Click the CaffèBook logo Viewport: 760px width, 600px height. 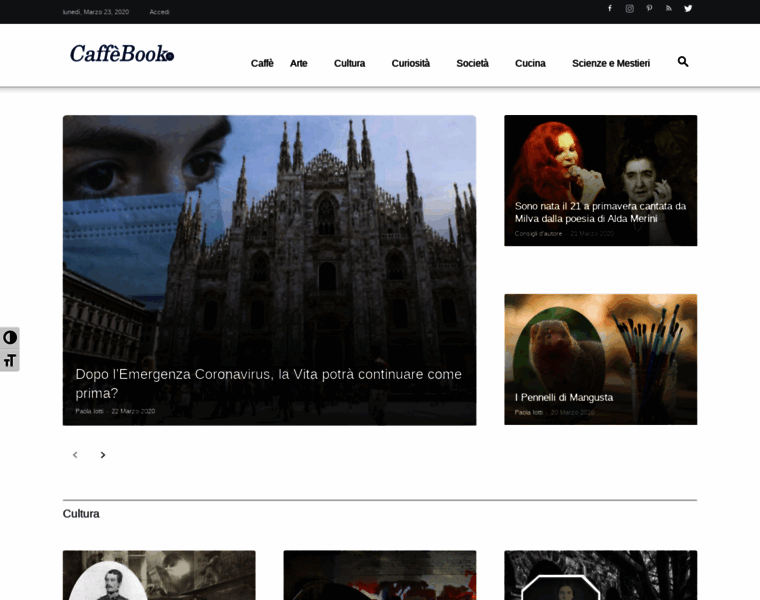tap(122, 54)
